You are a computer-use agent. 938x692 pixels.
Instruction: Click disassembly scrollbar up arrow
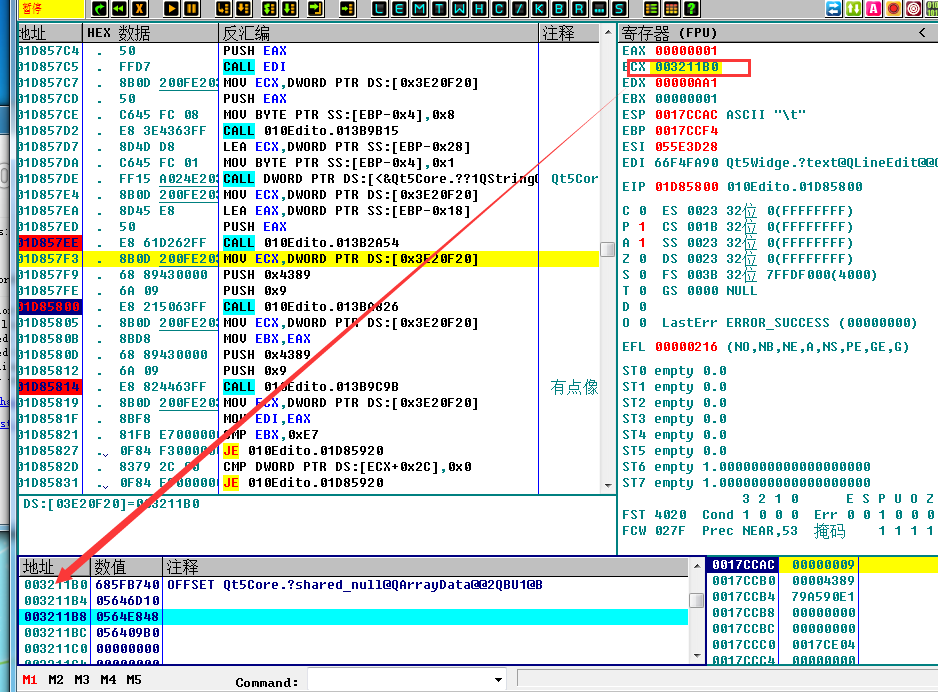click(608, 32)
